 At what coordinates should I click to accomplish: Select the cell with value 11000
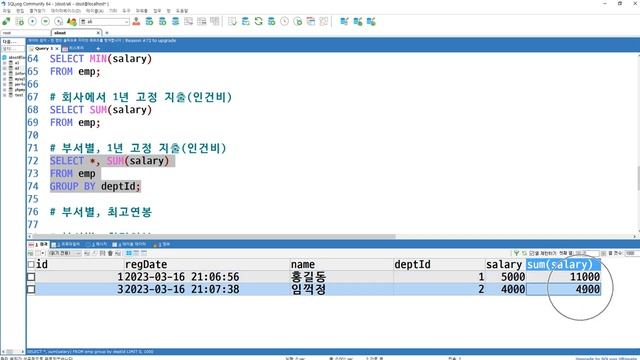[x=563, y=277]
